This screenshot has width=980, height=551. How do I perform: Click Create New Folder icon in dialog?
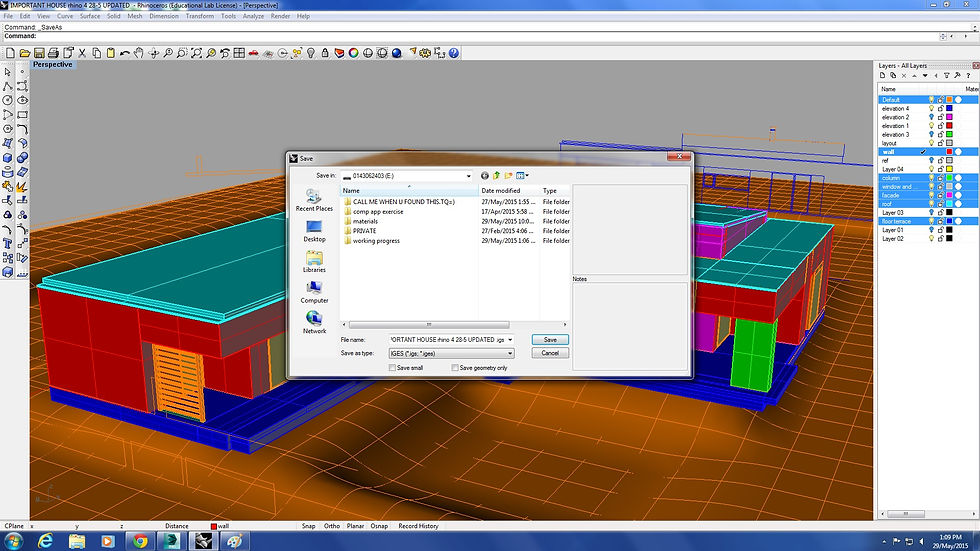pyautogui.click(x=508, y=175)
